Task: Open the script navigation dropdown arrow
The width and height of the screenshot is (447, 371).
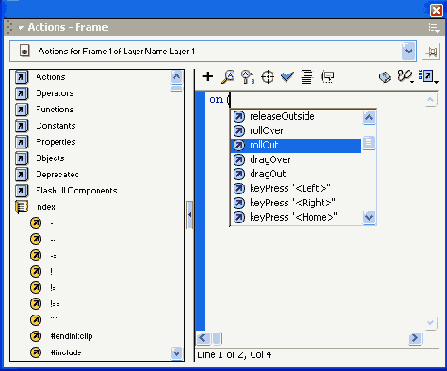Action: 409,51
